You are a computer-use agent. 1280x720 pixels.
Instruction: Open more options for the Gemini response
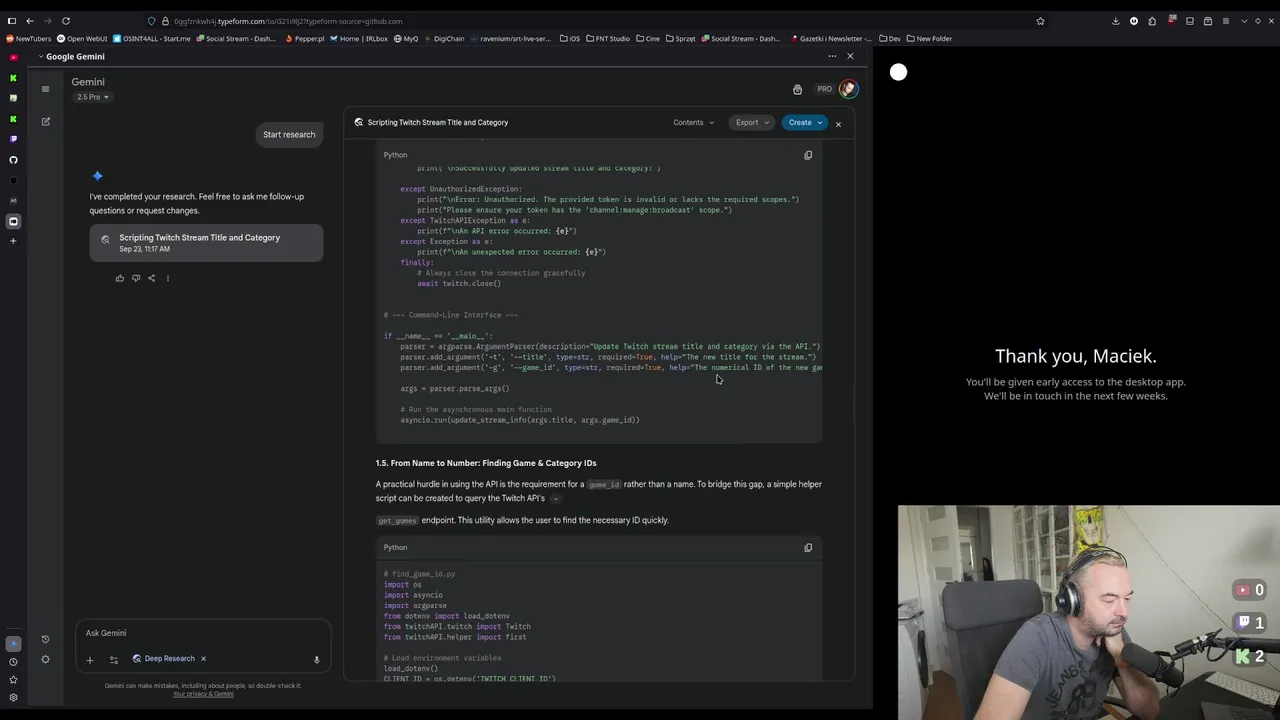coord(168,278)
